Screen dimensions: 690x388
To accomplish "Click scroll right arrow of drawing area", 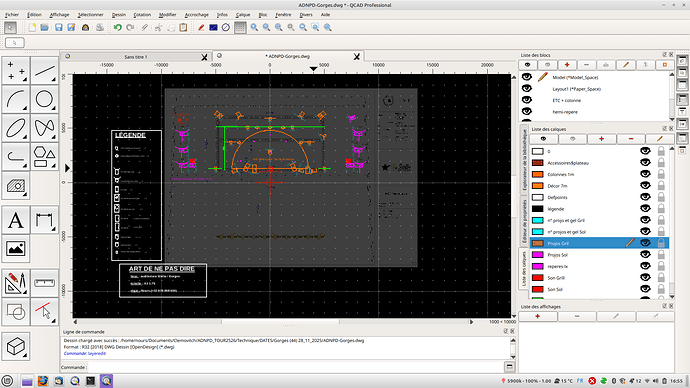I will point(471,322).
